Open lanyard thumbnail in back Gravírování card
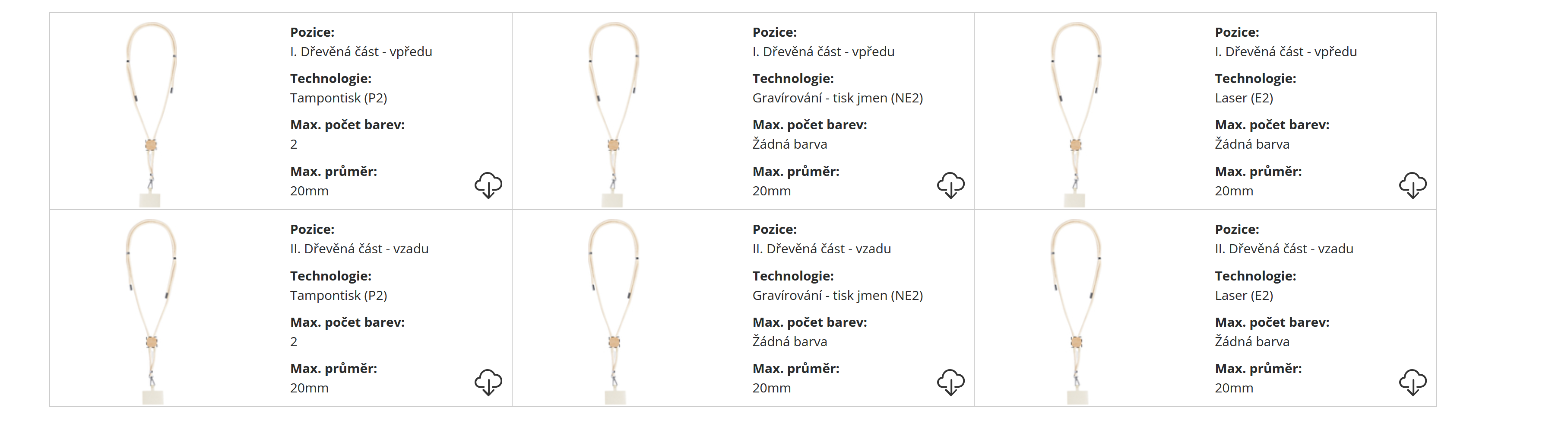The height and width of the screenshot is (424, 1568). pos(614,311)
